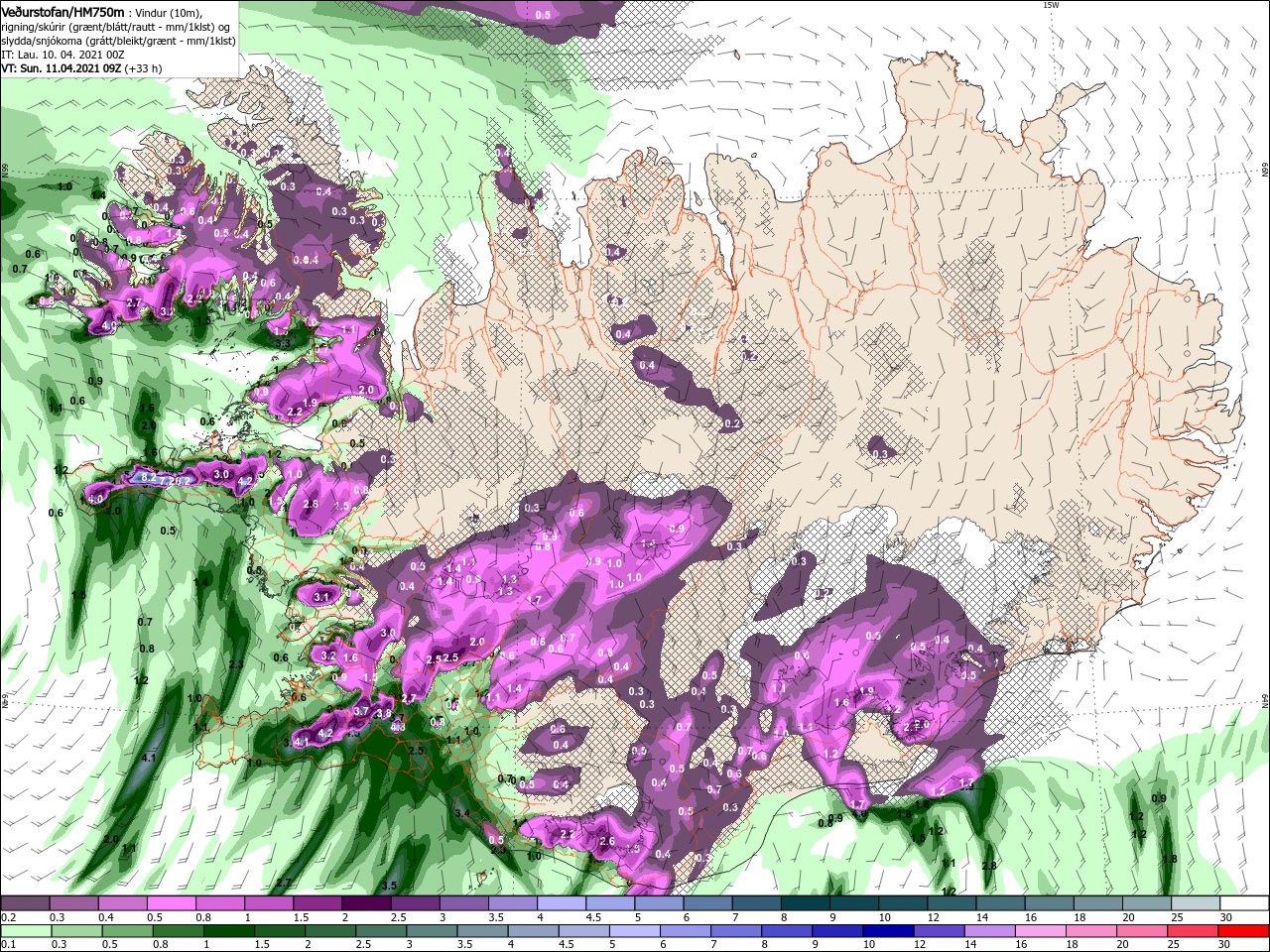Select the snow scale swatch from 1.5 to 2
The image size is (1270, 952).
click(317, 902)
